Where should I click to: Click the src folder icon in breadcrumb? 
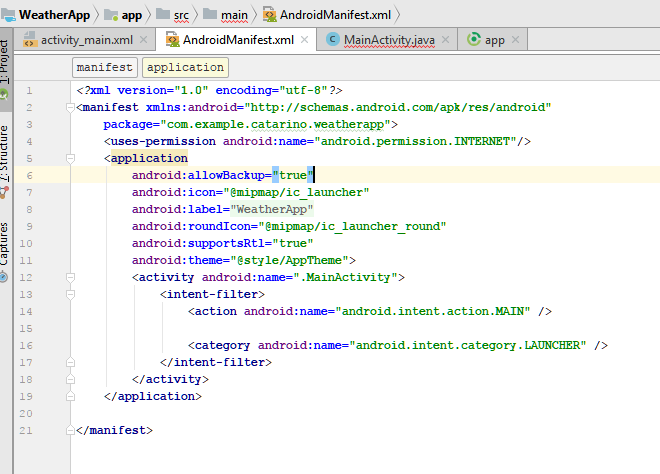pyautogui.click(x=163, y=14)
